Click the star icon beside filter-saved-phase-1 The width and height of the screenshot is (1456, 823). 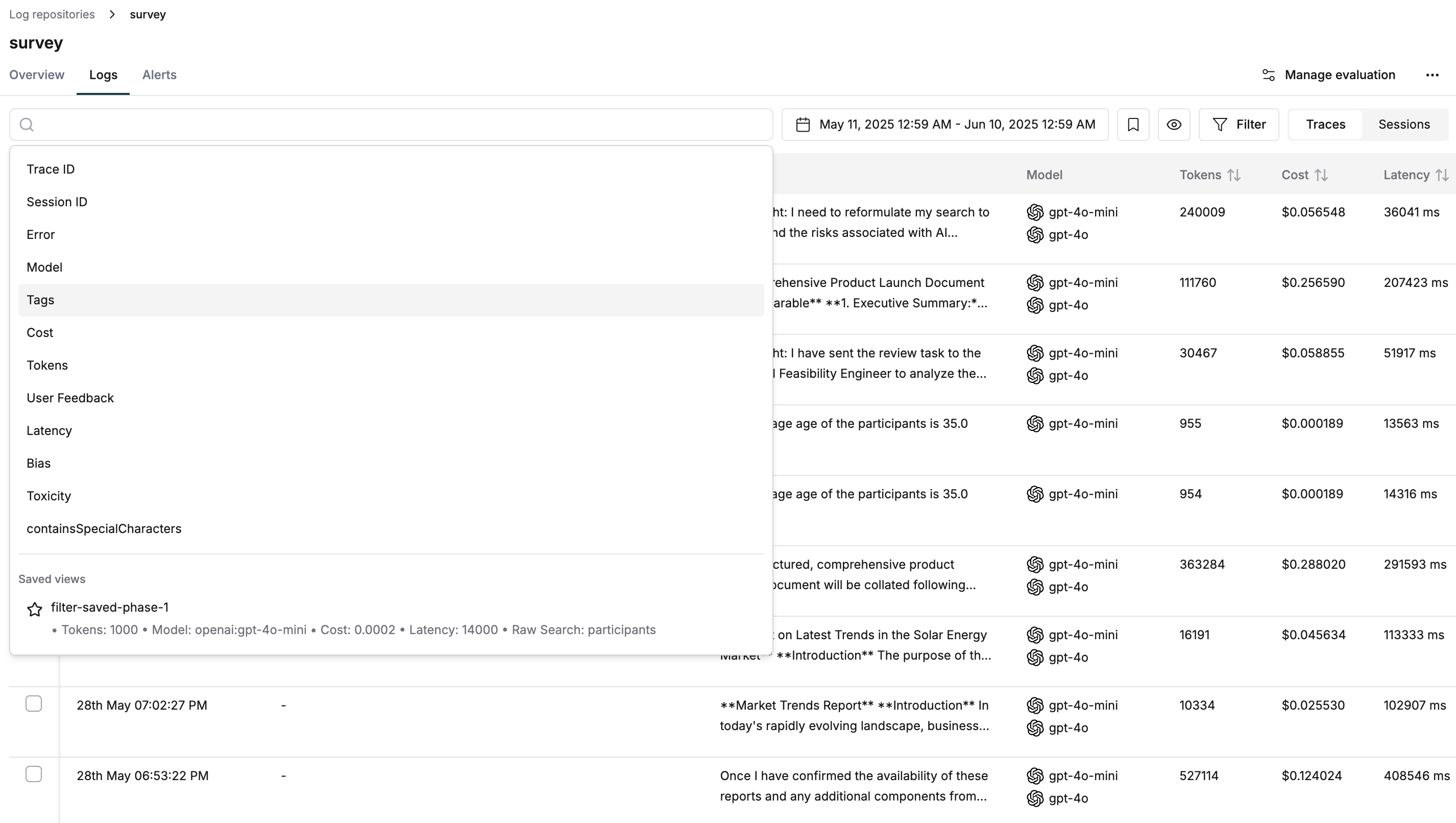pyautogui.click(x=35, y=609)
